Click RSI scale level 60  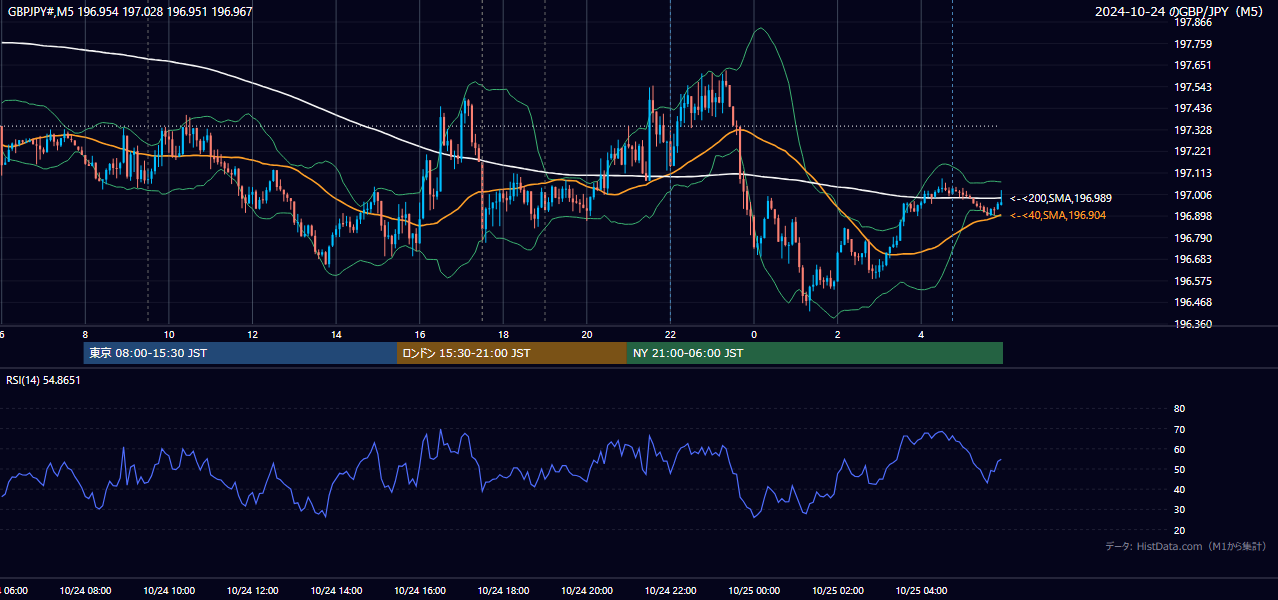[1179, 449]
